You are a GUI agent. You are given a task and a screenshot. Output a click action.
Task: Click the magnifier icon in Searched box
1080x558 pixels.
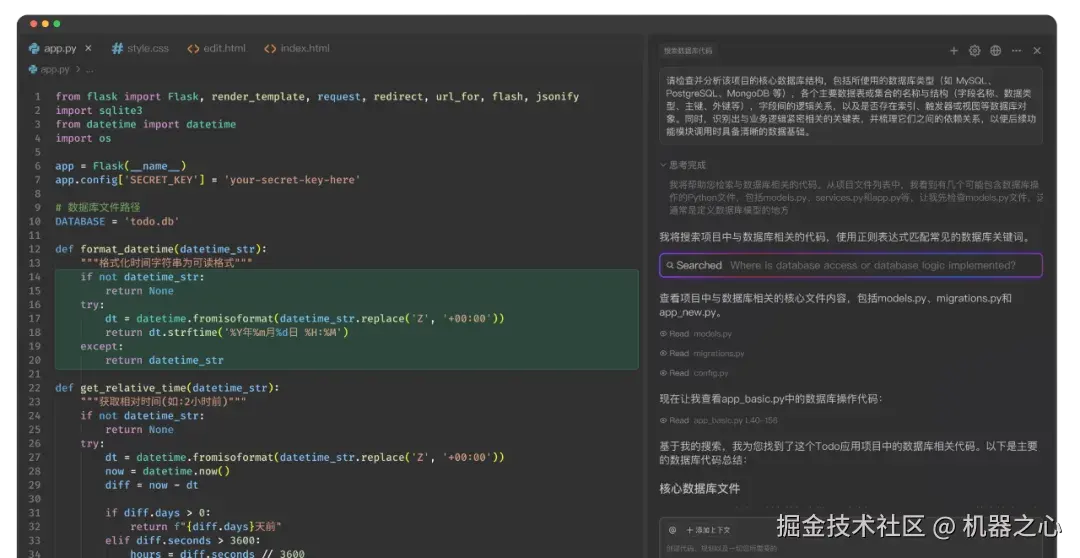[x=669, y=265]
